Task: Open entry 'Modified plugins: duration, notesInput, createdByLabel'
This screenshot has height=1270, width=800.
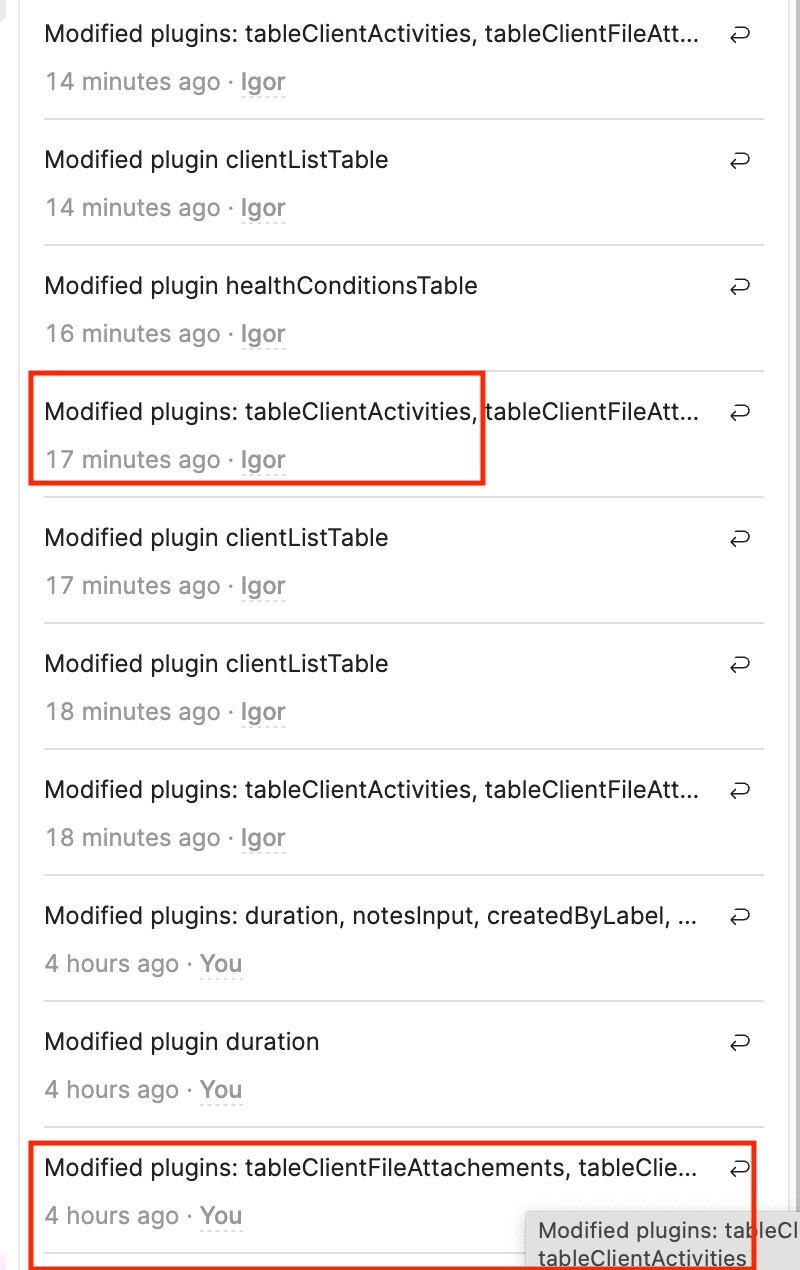Action: 370,916
